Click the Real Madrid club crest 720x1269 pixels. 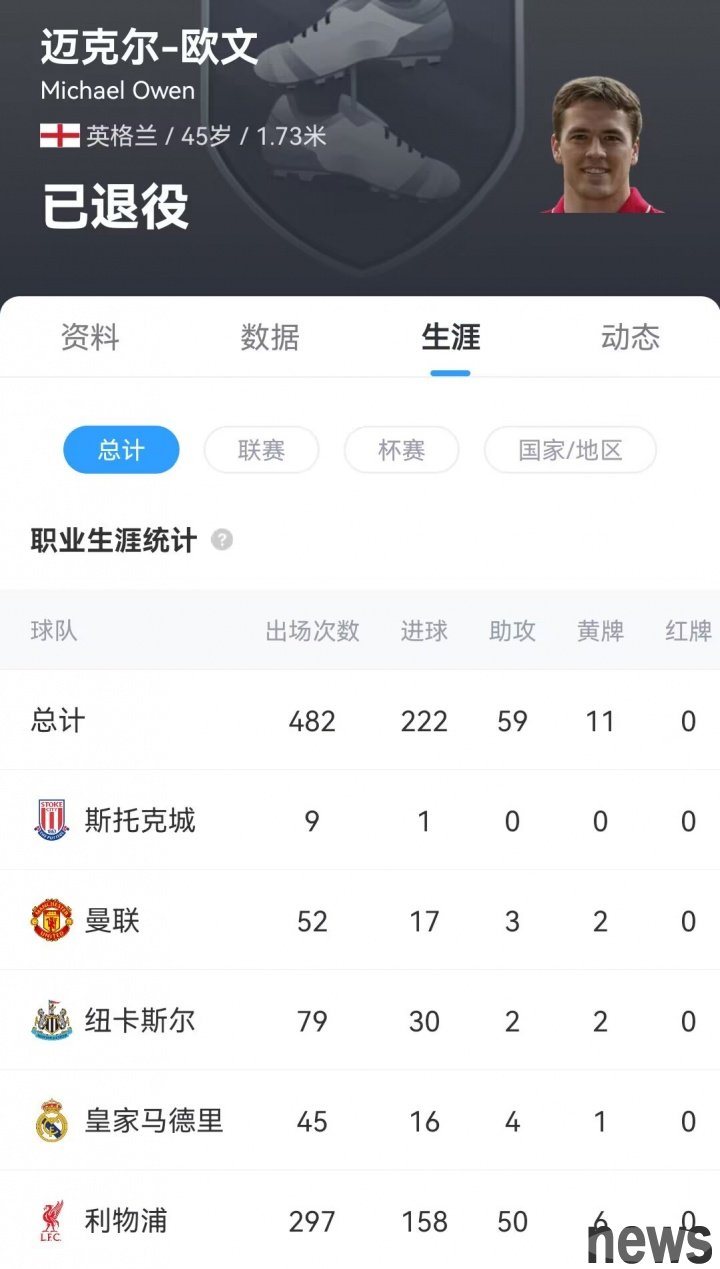click(52, 1121)
